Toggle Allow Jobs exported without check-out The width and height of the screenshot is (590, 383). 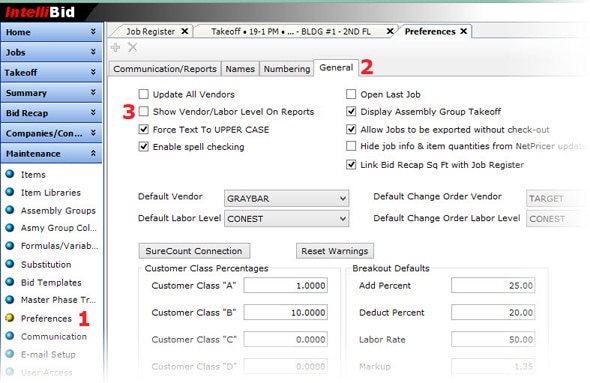(x=351, y=129)
